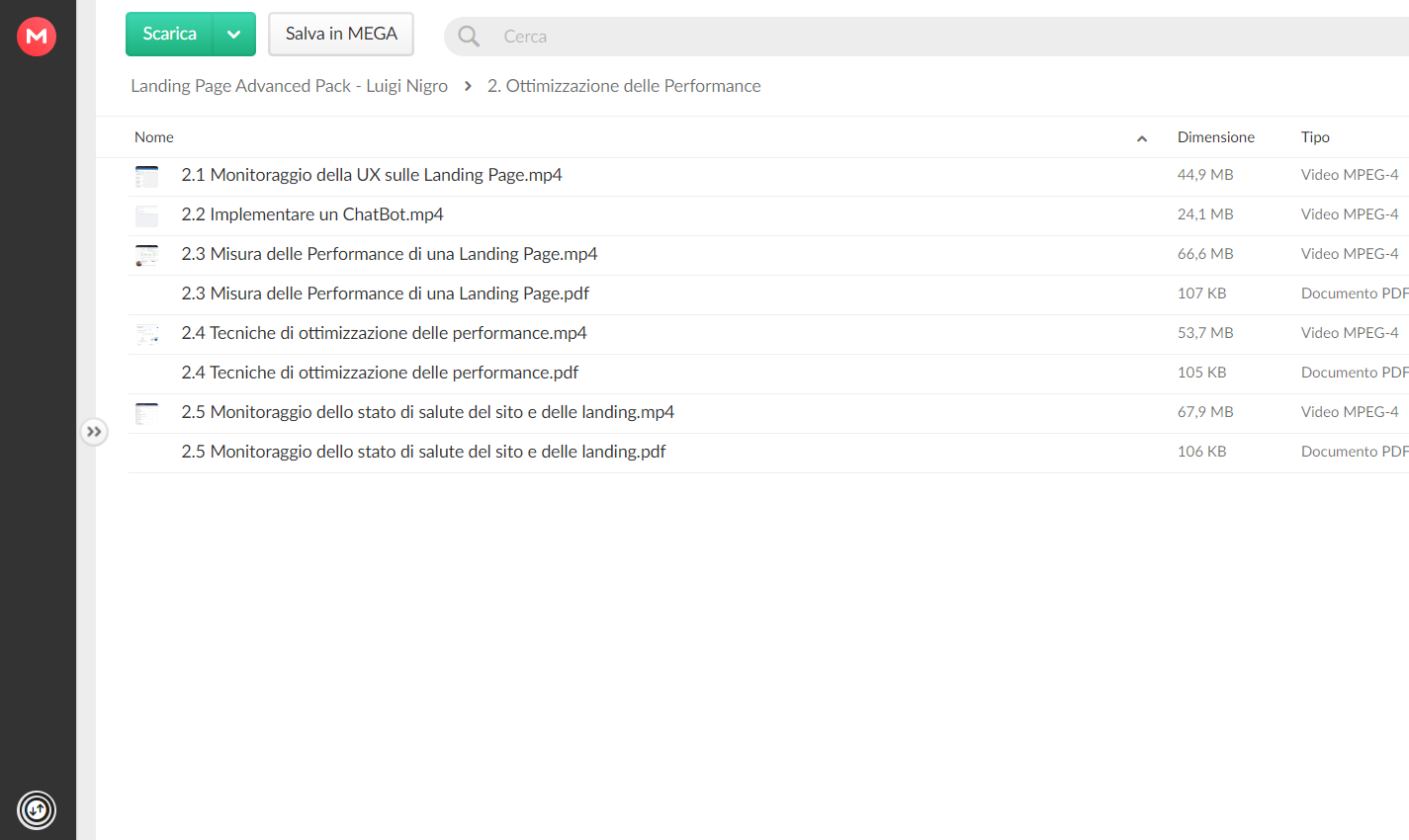Sort by the Nome column header
The width and height of the screenshot is (1409, 840).
tap(154, 137)
